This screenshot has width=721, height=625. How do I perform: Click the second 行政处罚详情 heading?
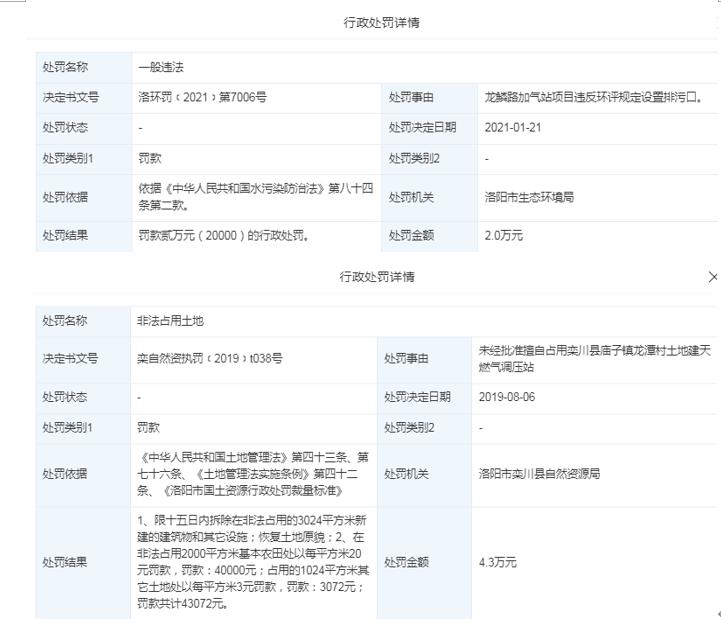[377, 276]
